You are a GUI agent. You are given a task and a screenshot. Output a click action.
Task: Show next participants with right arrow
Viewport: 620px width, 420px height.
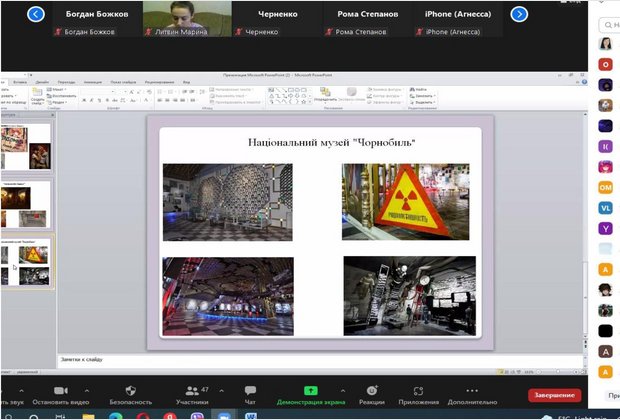click(519, 14)
